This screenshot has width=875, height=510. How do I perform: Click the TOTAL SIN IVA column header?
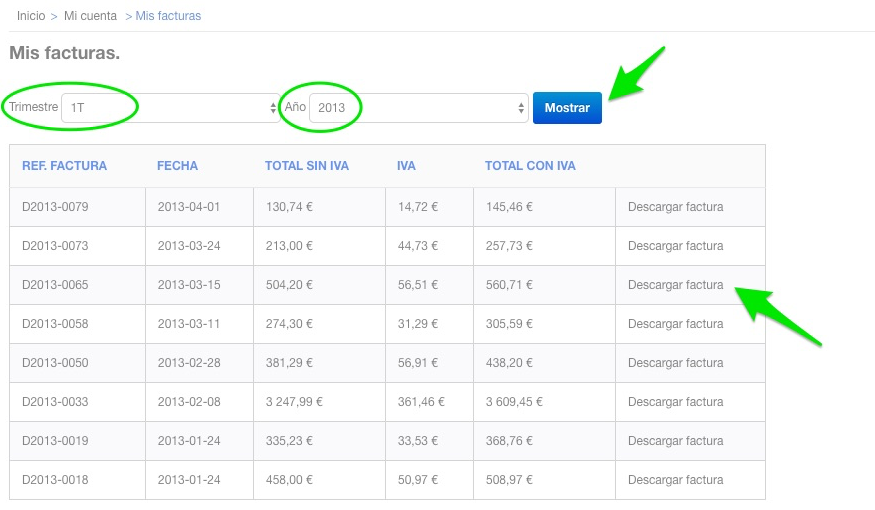tap(306, 166)
